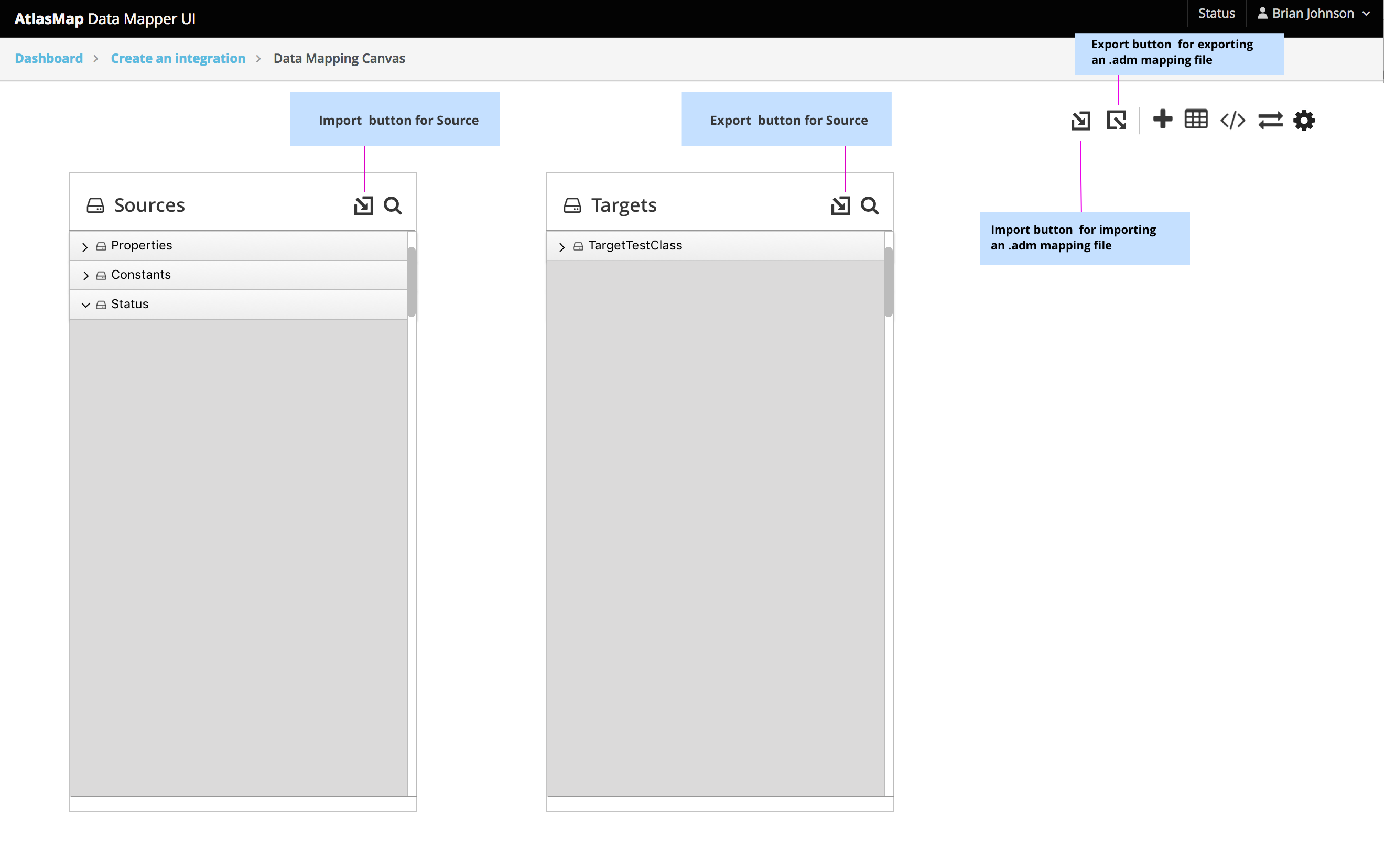Select the export .adm mapping file icon
1385x868 pixels.
[1117, 120]
